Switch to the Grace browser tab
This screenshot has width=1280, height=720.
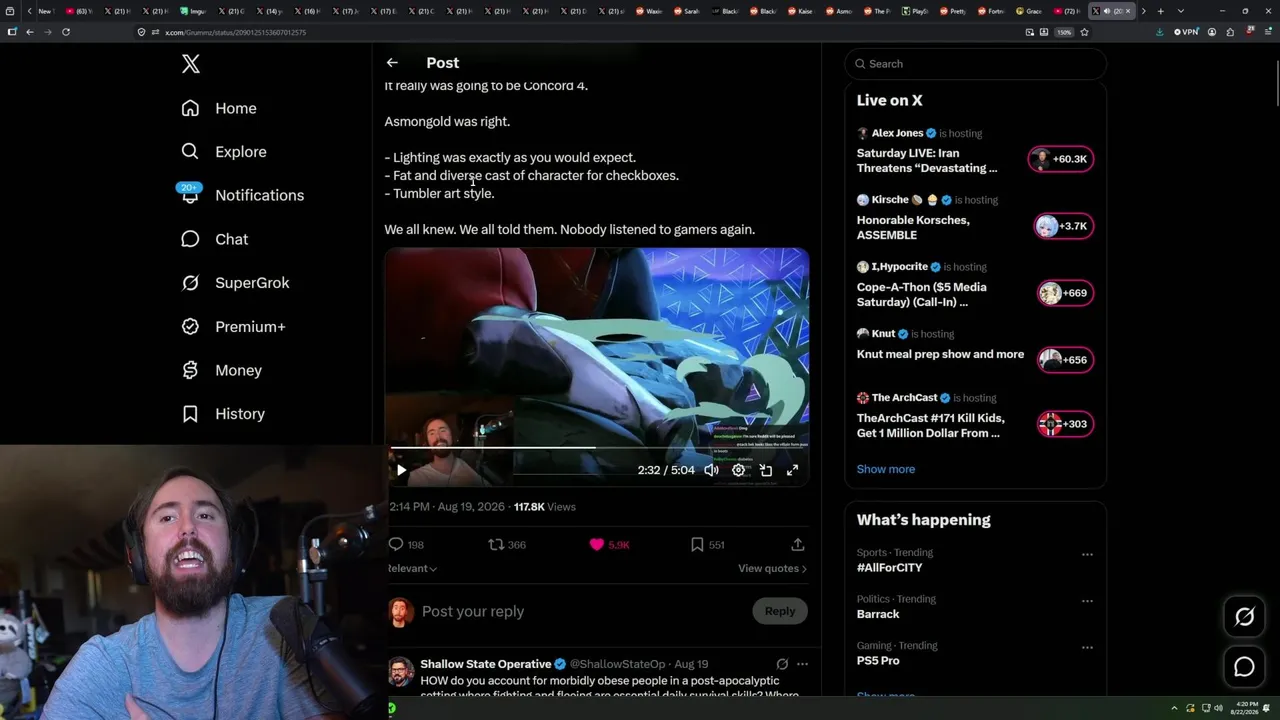[1030, 11]
